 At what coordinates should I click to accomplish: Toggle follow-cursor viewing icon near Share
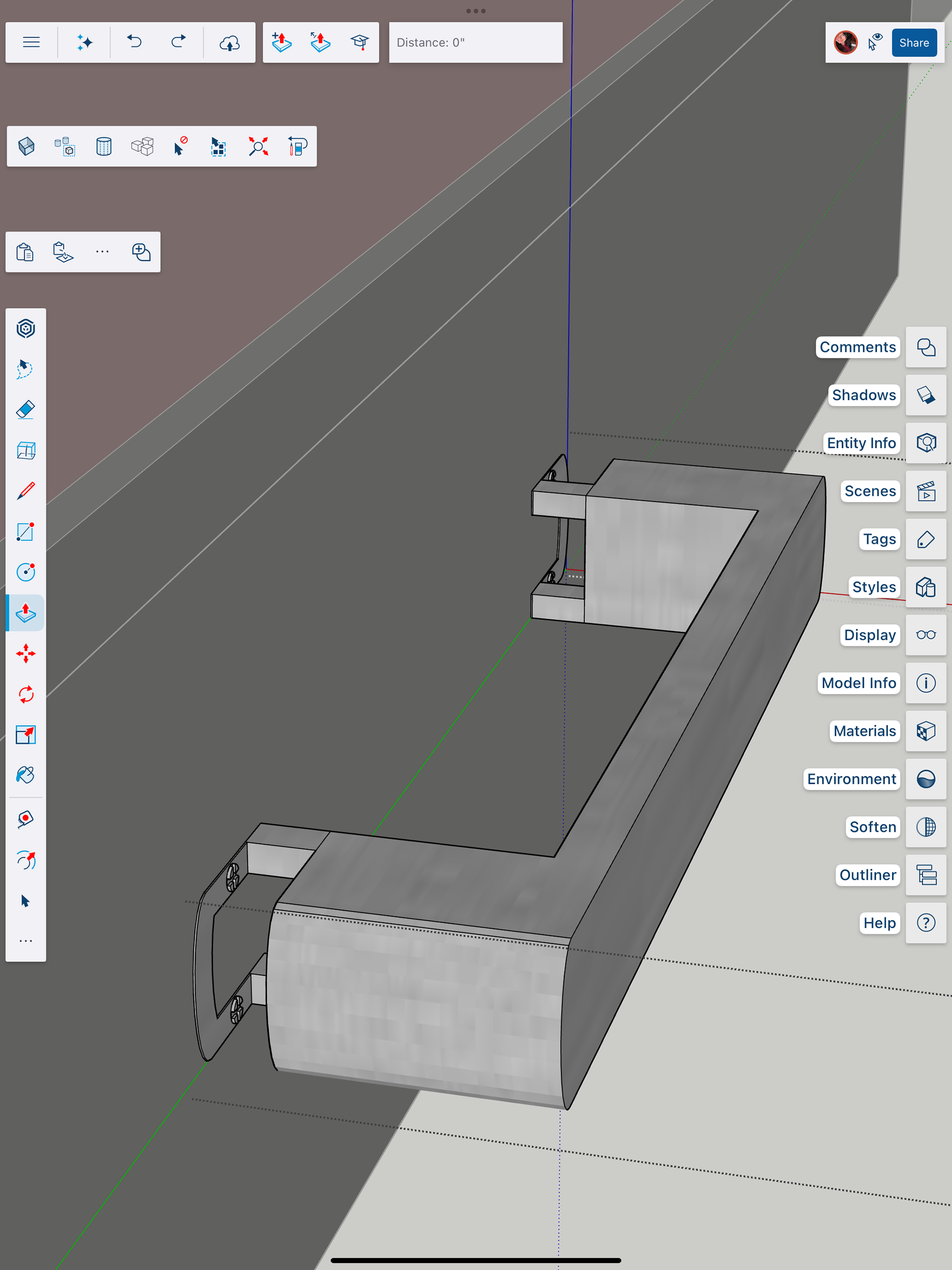click(875, 43)
